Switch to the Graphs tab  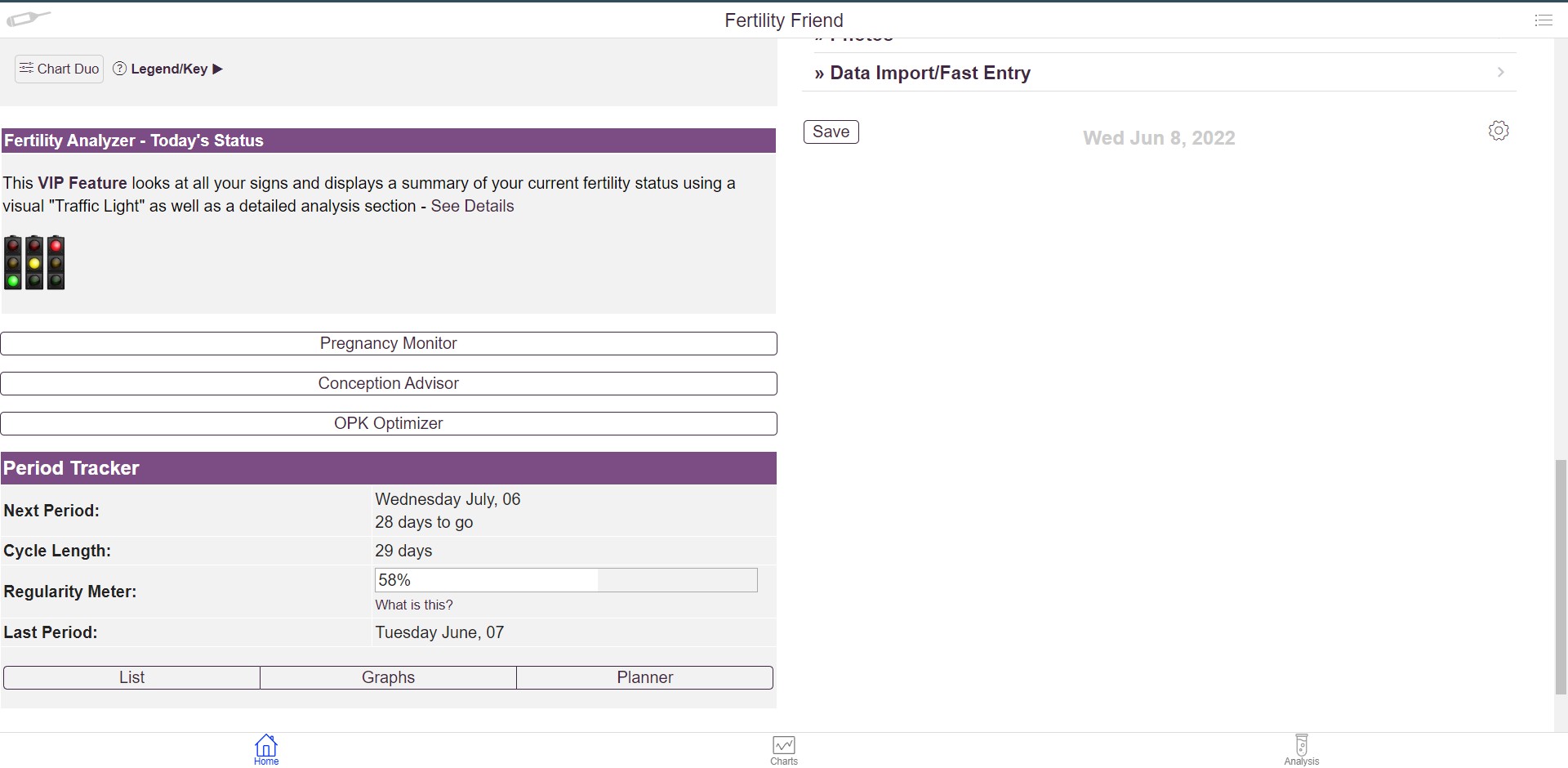pyautogui.click(x=388, y=677)
